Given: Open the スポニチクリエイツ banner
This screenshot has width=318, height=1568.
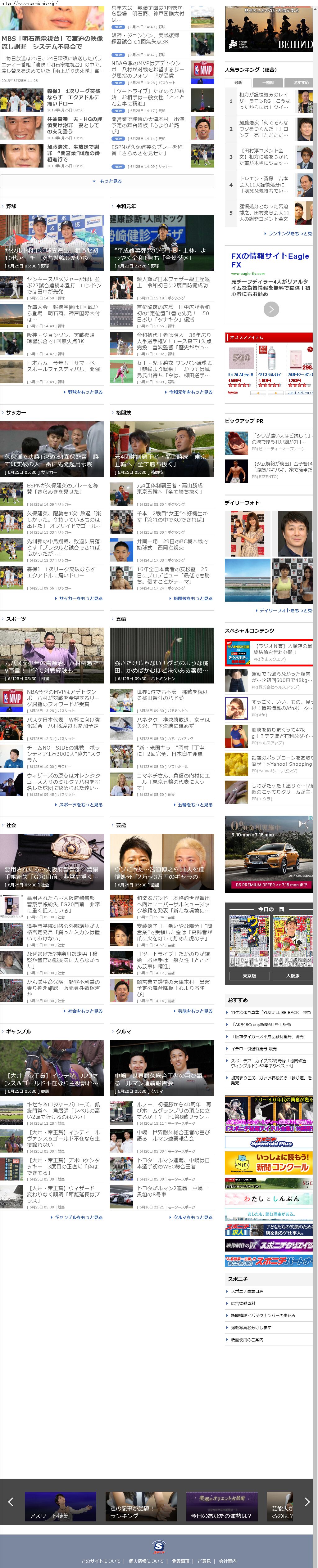Looking at the screenshot, I should click(269, 1245).
